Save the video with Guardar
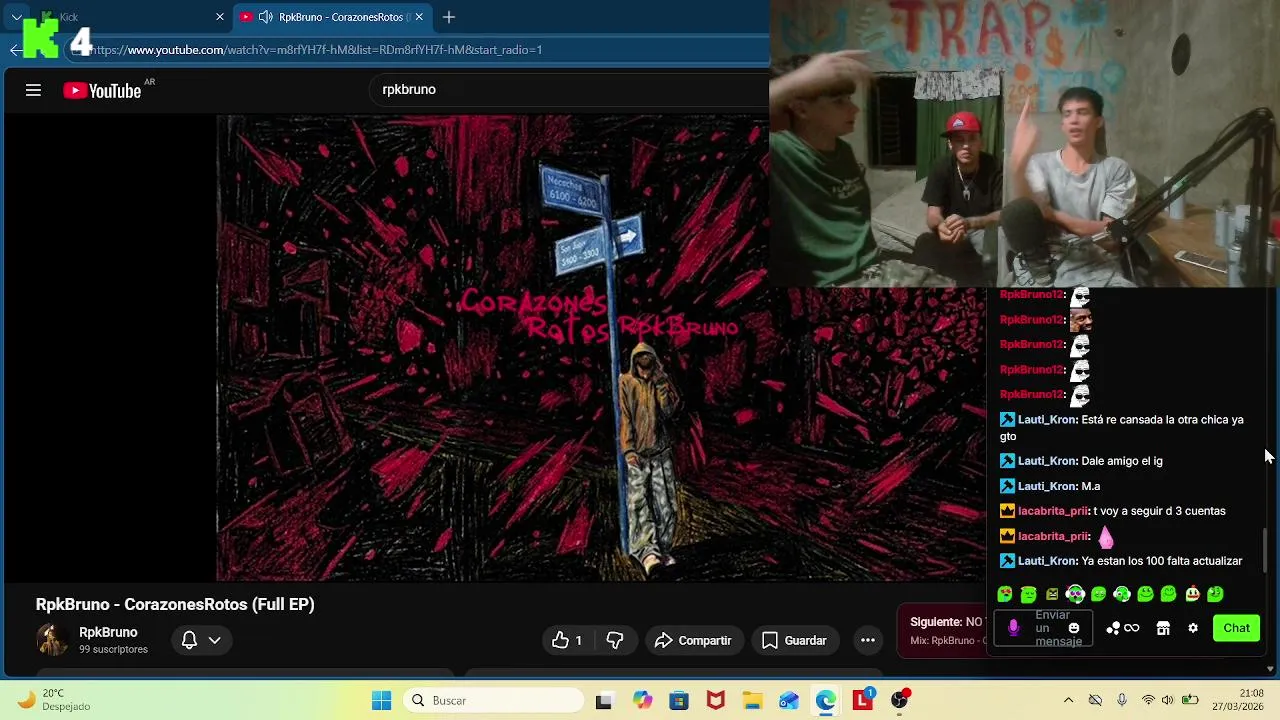 [x=794, y=640]
